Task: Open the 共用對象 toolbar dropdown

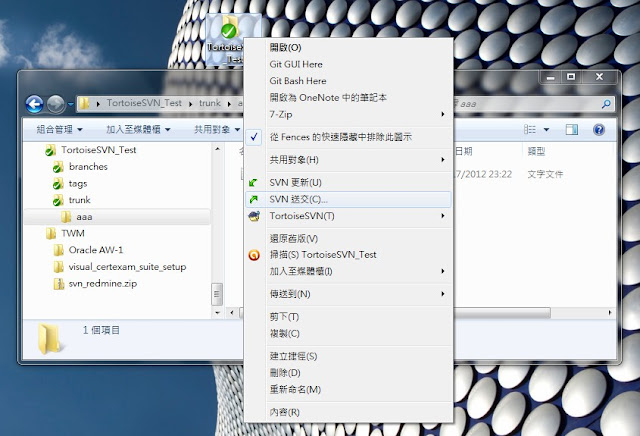Action: coord(217,130)
